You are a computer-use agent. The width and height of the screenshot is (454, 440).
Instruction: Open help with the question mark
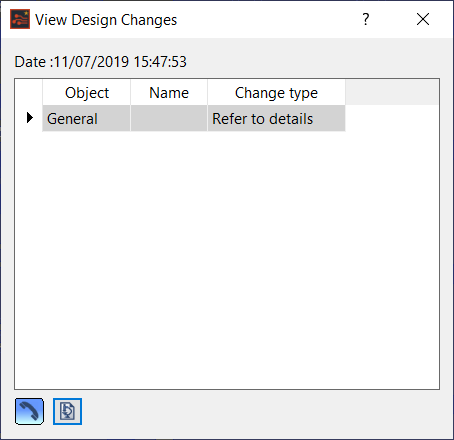(366, 19)
